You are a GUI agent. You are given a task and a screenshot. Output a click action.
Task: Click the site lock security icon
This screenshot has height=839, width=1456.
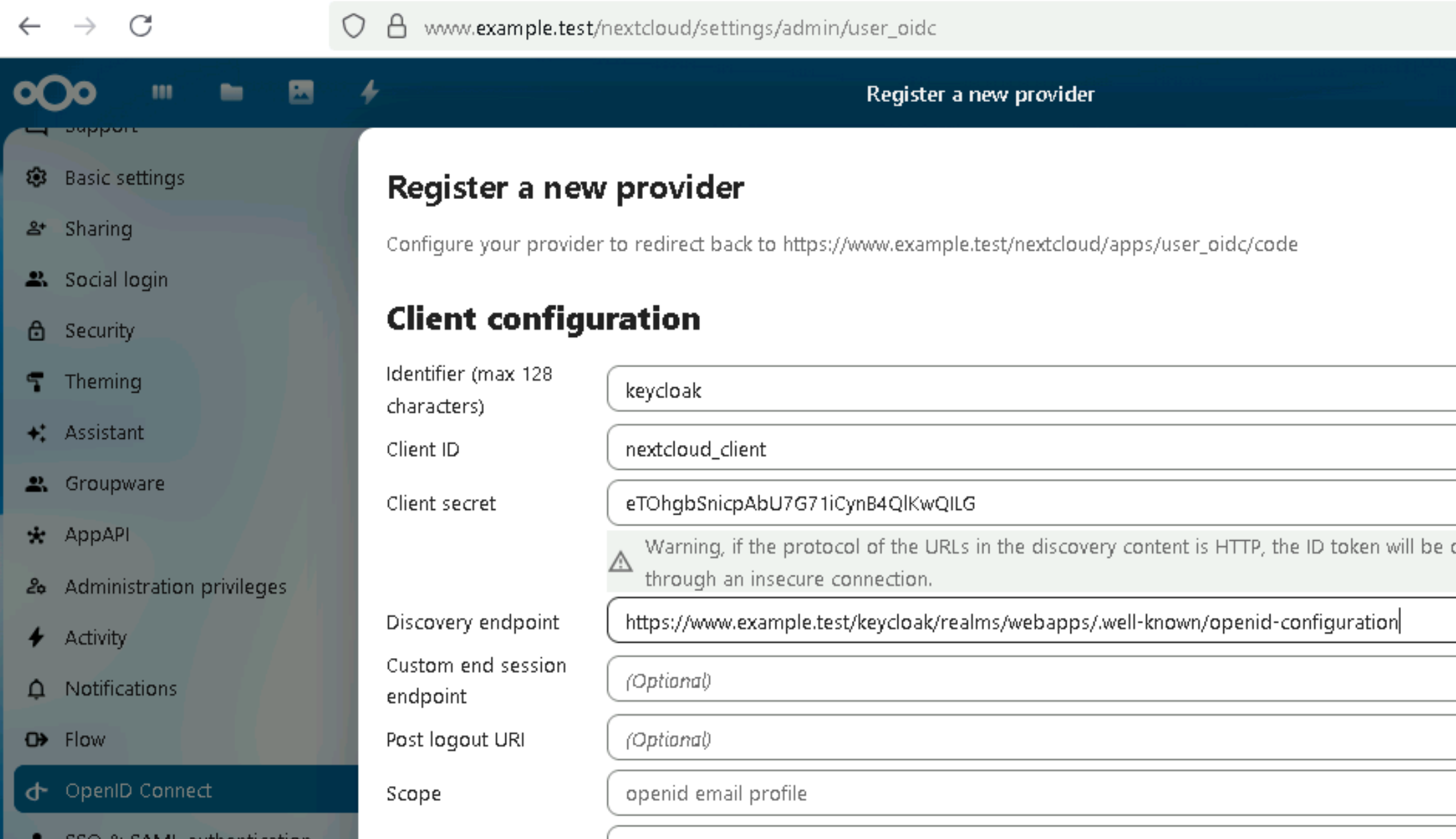pos(397,27)
